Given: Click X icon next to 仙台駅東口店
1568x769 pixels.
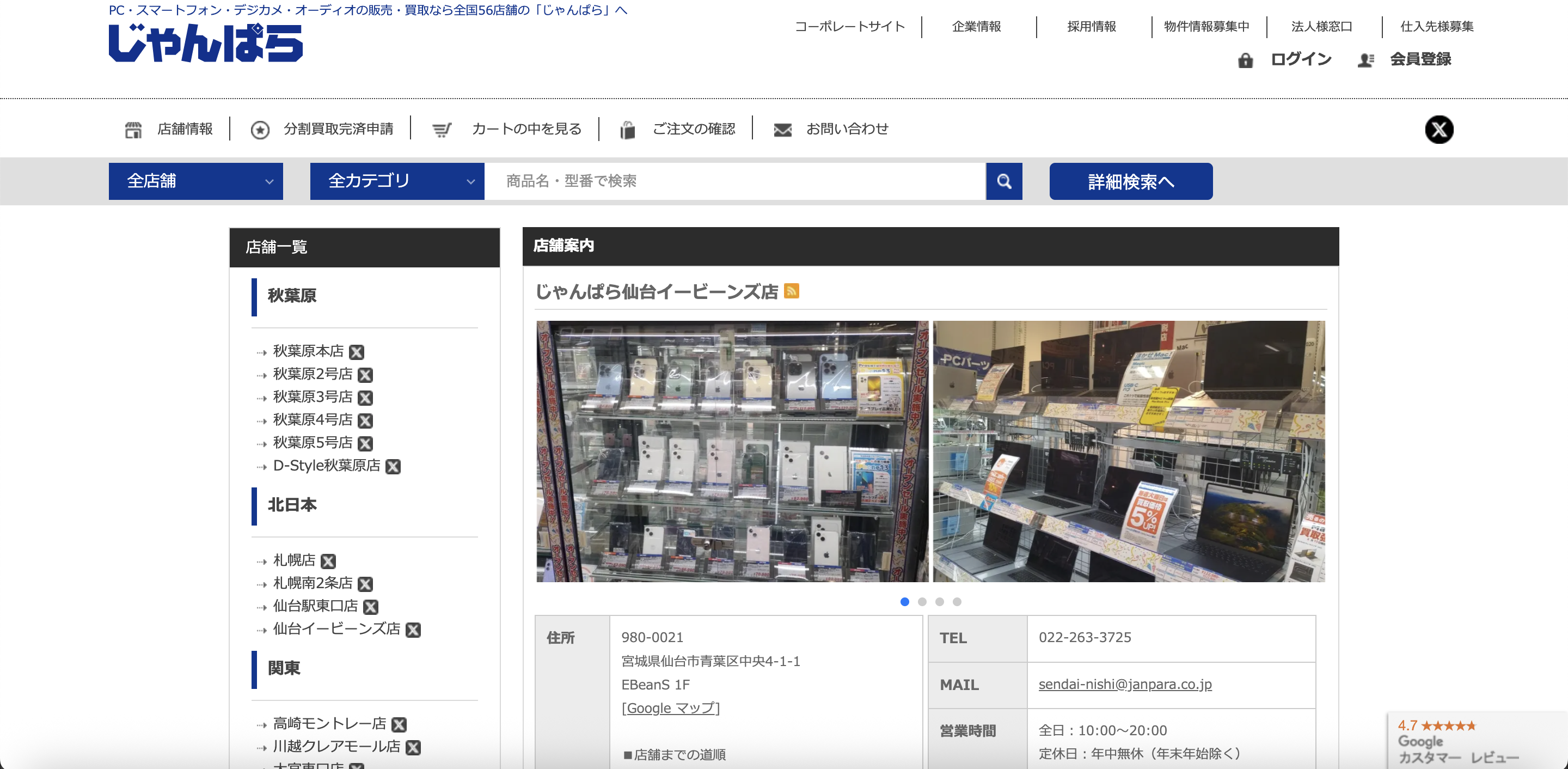Looking at the screenshot, I should (x=371, y=607).
